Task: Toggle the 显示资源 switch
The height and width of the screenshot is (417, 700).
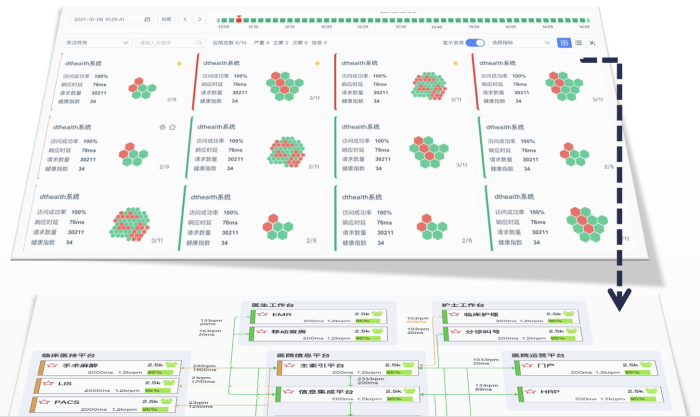Action: pos(475,43)
